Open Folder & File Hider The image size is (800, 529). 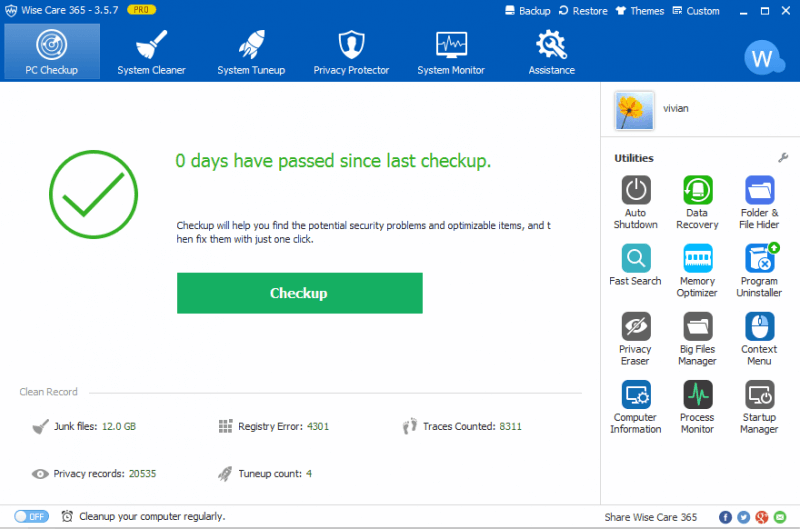(759, 191)
